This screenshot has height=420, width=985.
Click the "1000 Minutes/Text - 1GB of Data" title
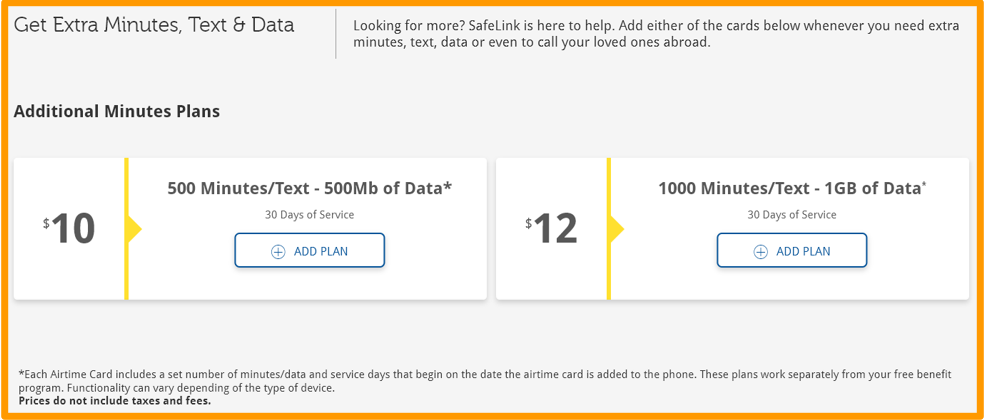pyautogui.click(x=788, y=187)
